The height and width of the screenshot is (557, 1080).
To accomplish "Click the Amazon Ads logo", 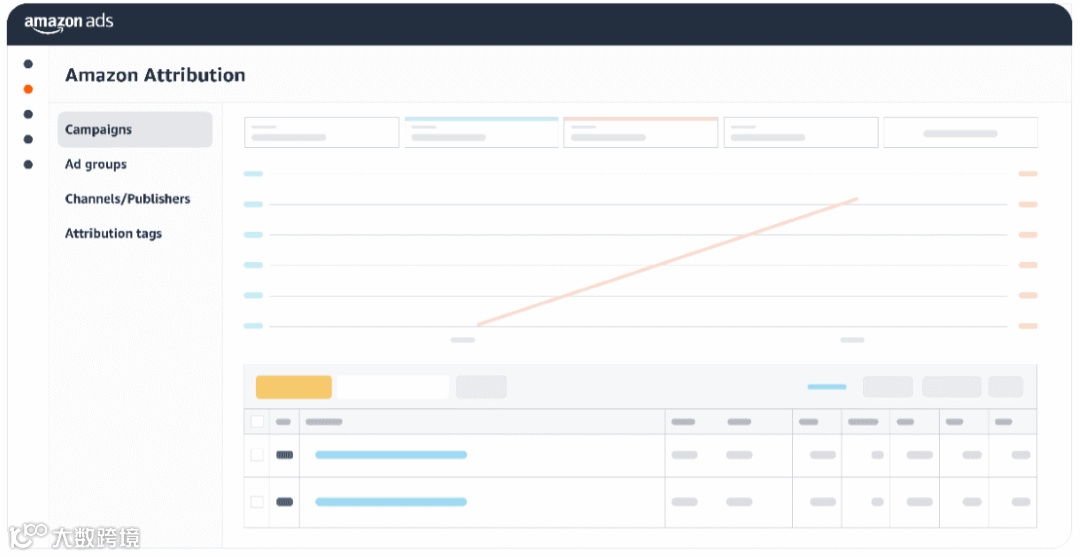I will pyautogui.click(x=68, y=22).
